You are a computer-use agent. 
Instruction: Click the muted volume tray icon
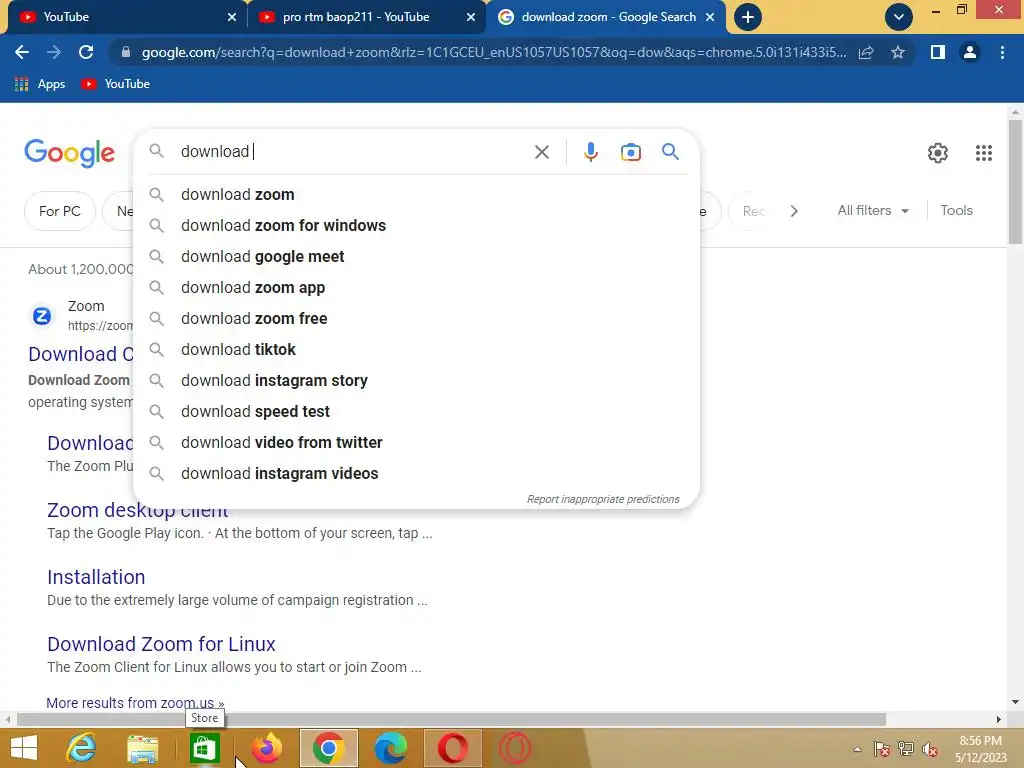click(x=929, y=749)
